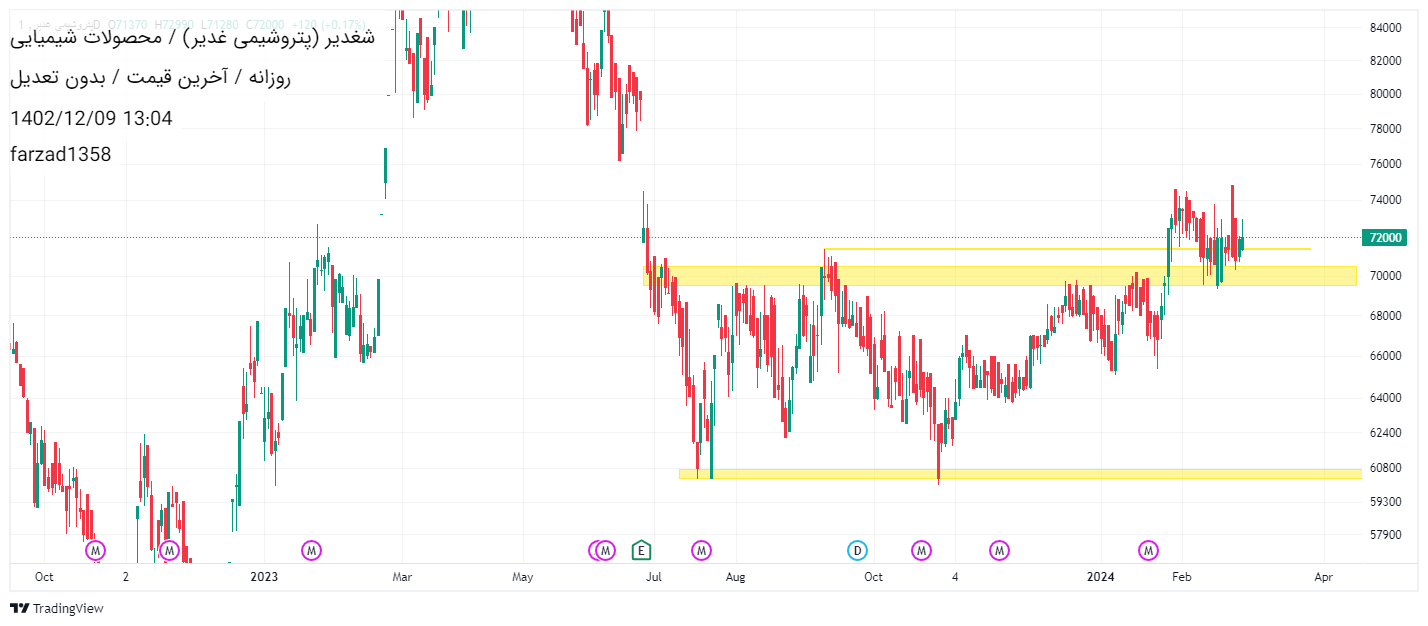1428x626 pixels.
Task: Open the M marker between Jul and Aug
Action: (x=702, y=550)
